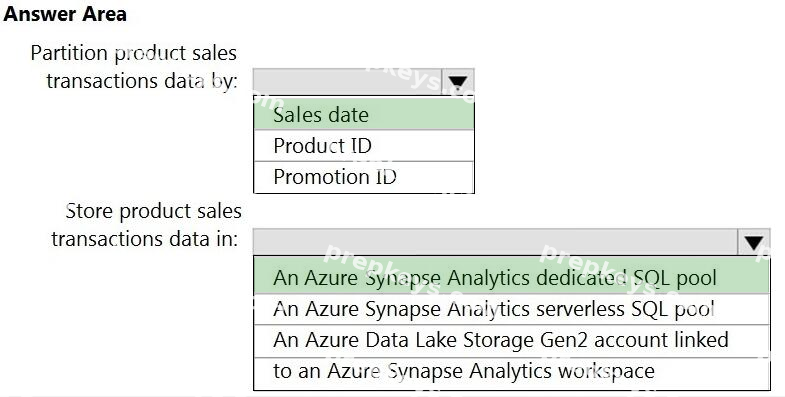This screenshot has width=785, height=397.
Task: Click the "transactions data in:" label
Action: [x=145, y=239]
